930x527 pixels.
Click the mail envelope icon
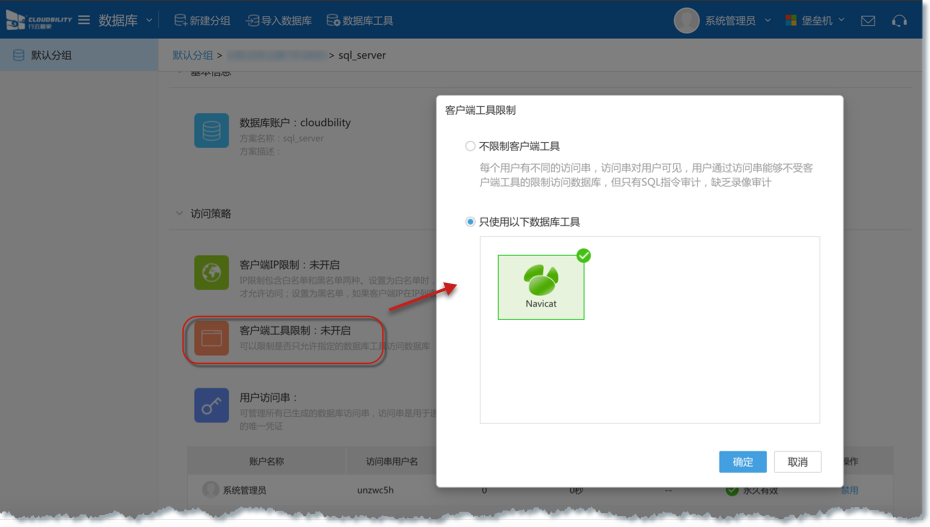coord(868,20)
